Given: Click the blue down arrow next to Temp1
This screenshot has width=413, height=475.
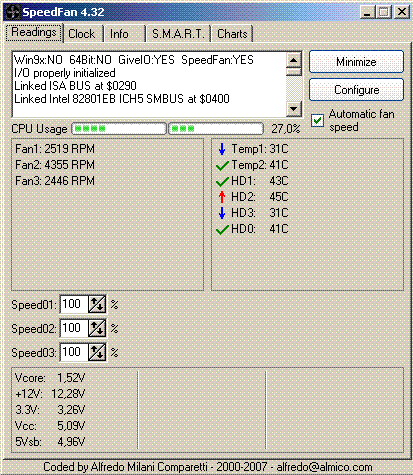Looking at the screenshot, I should coord(222,149).
